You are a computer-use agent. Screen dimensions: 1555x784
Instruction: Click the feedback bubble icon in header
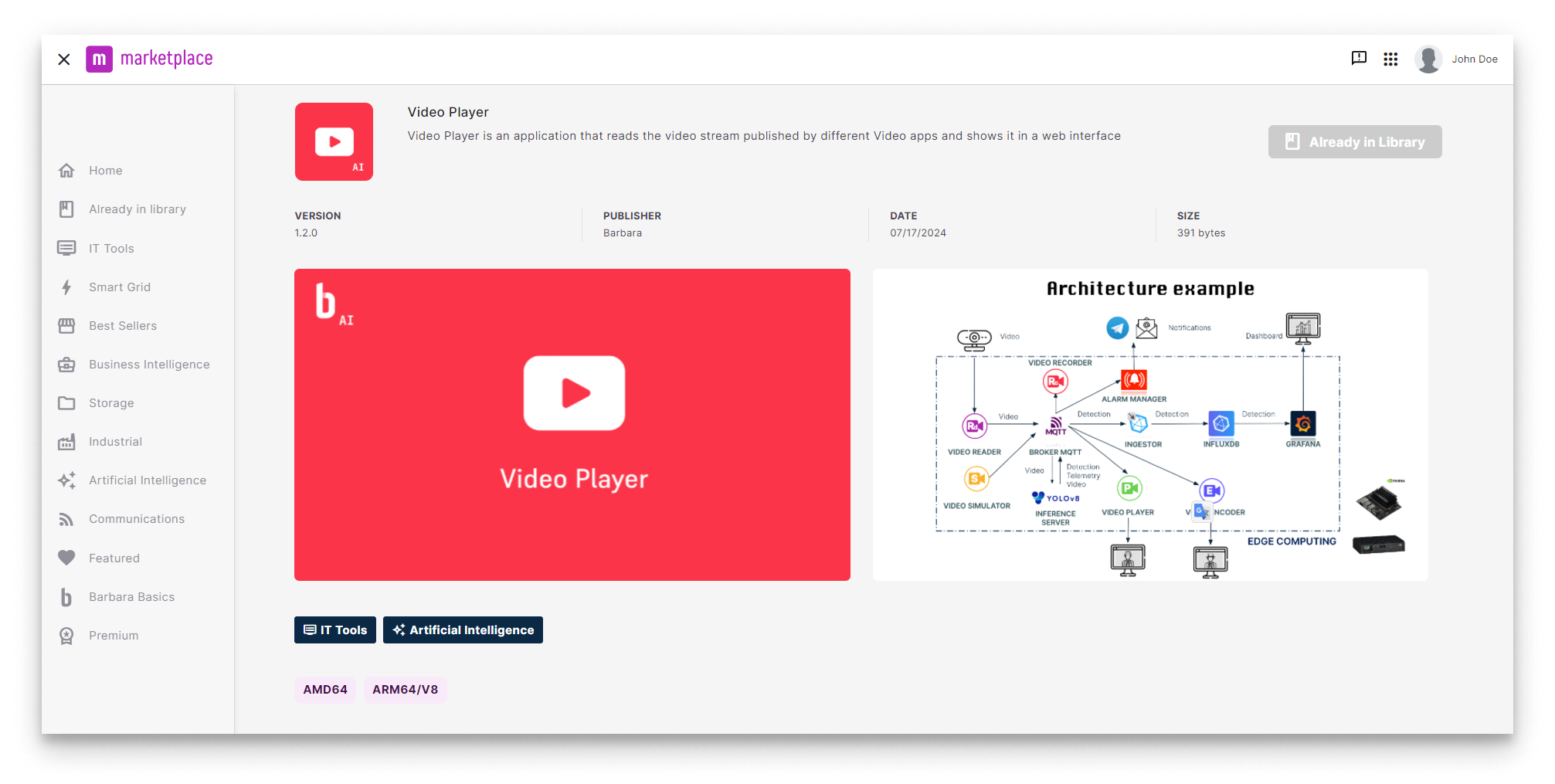[x=1358, y=58]
